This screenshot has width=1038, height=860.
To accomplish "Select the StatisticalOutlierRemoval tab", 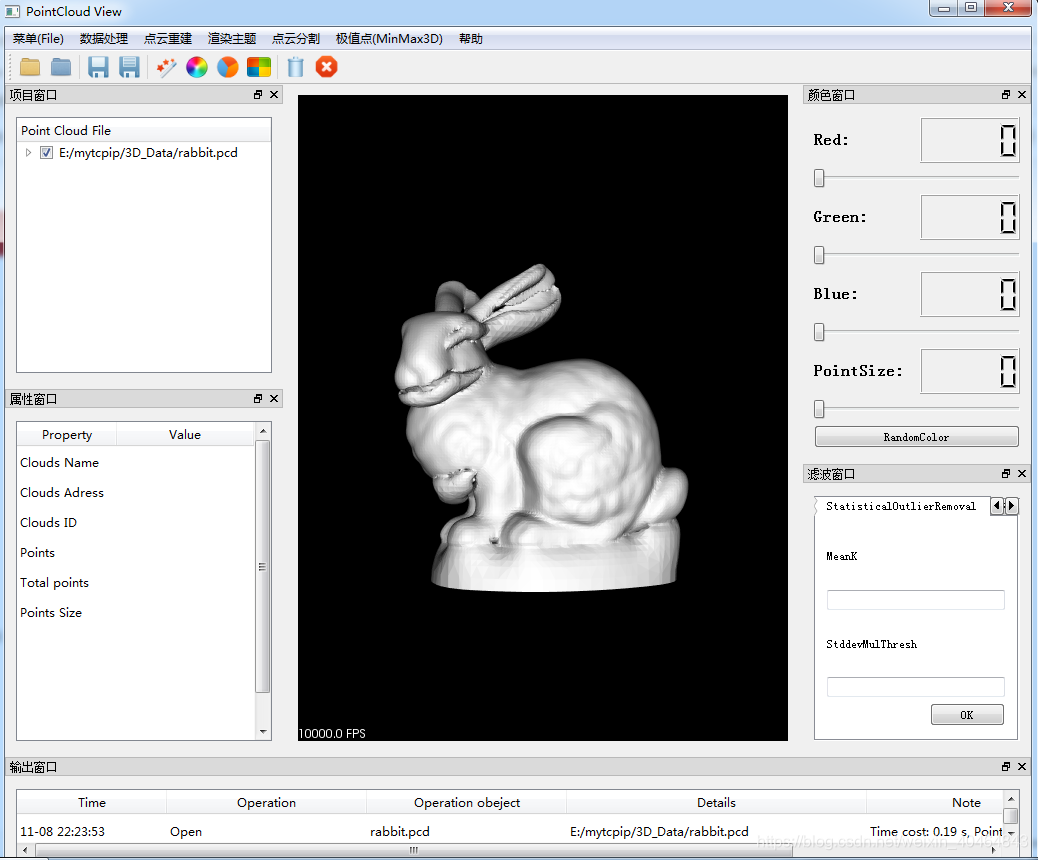I will pos(901,506).
